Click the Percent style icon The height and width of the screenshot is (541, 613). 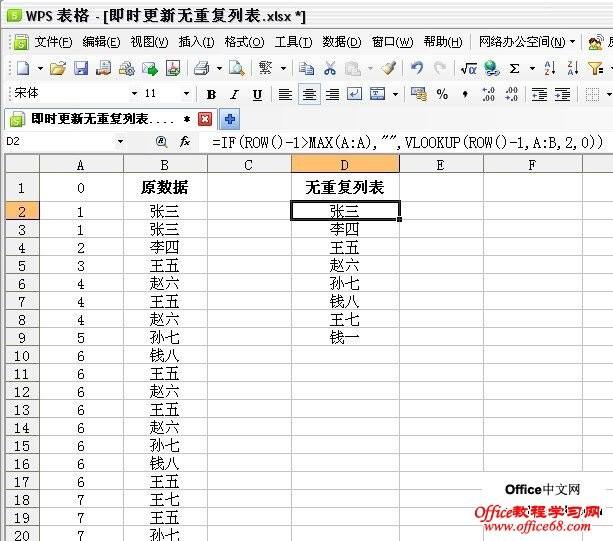click(442, 94)
